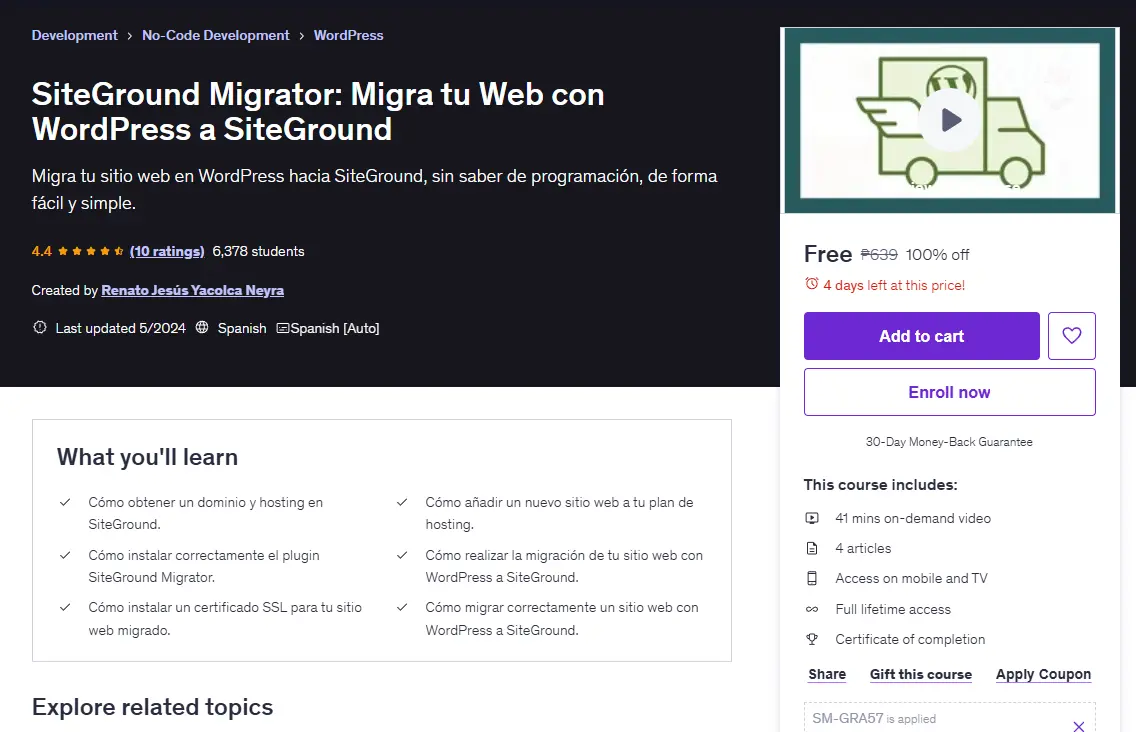This screenshot has height=732, width=1136.
Task: Click checkmark beside 'Cómo añadir un nuevo sitio'
Action: [402, 502]
